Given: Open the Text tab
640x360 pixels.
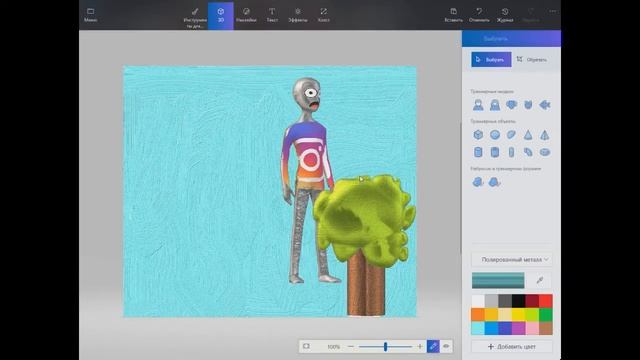Looking at the screenshot, I should click(x=272, y=15).
